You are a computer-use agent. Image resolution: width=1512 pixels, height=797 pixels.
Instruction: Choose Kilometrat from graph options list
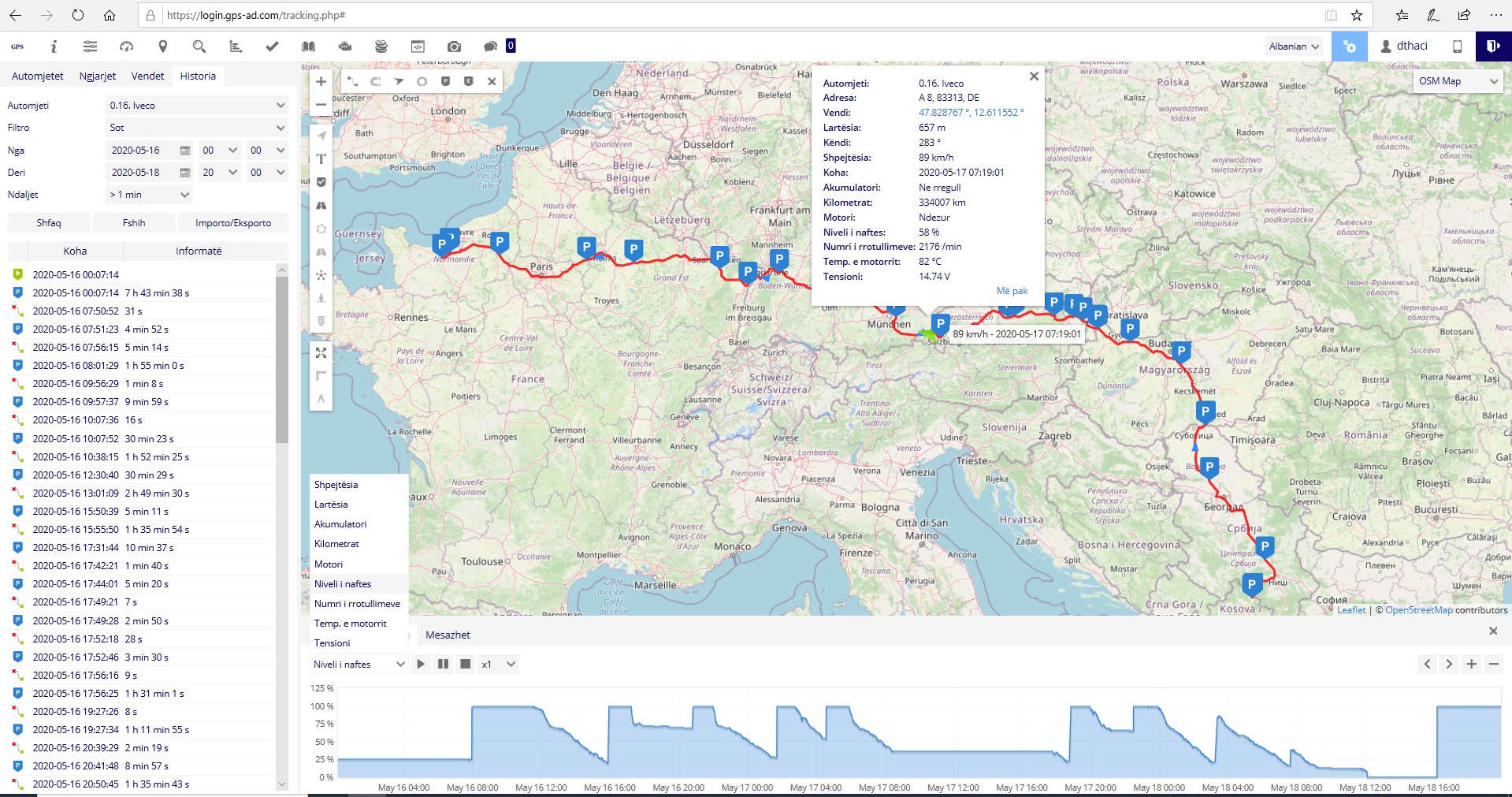coord(358,544)
